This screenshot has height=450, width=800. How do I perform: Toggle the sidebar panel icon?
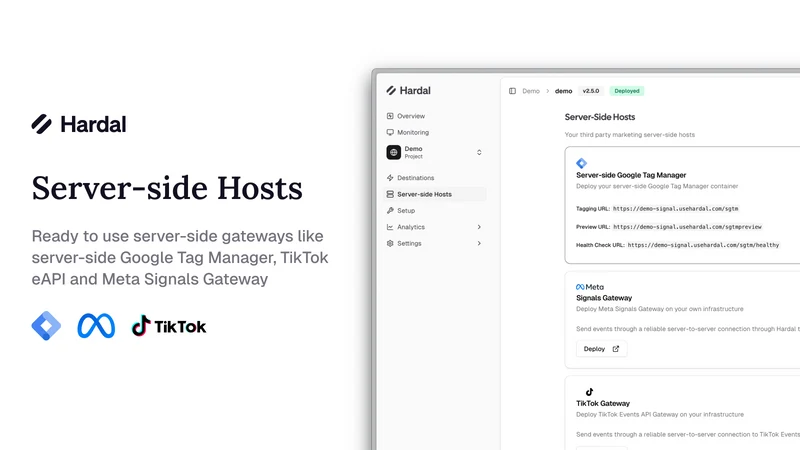[512, 91]
